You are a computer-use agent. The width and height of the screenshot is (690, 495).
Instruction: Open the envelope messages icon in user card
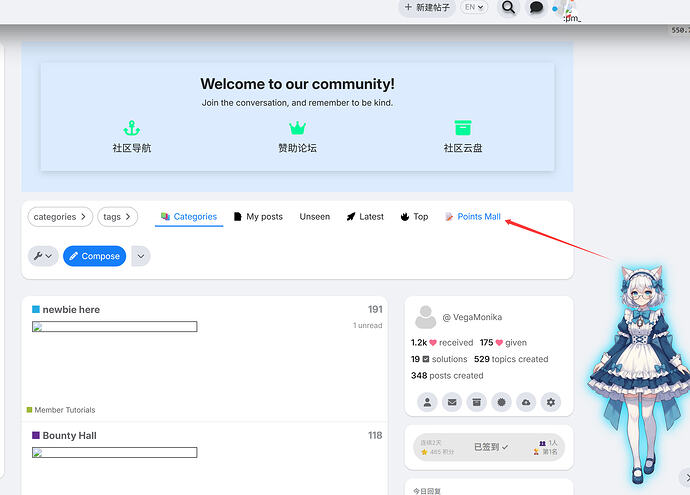(452, 402)
